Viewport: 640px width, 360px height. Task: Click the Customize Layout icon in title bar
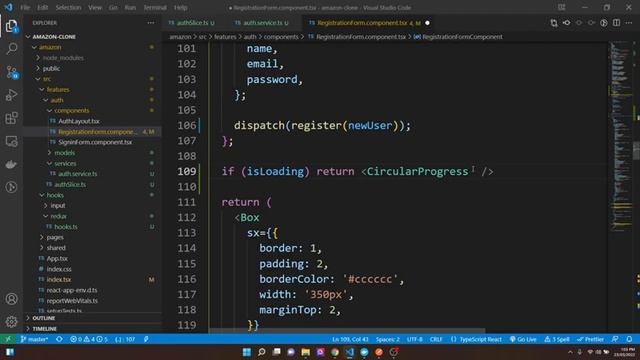[x=562, y=7]
